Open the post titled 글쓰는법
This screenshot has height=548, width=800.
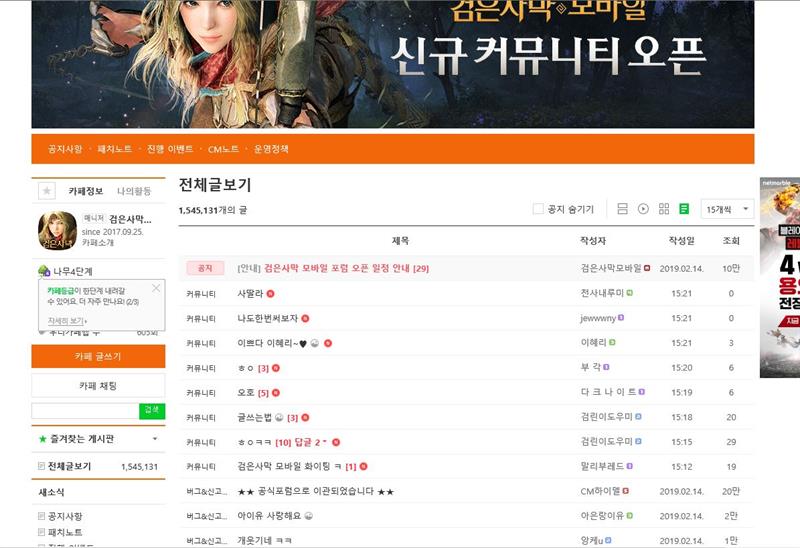(x=255, y=417)
